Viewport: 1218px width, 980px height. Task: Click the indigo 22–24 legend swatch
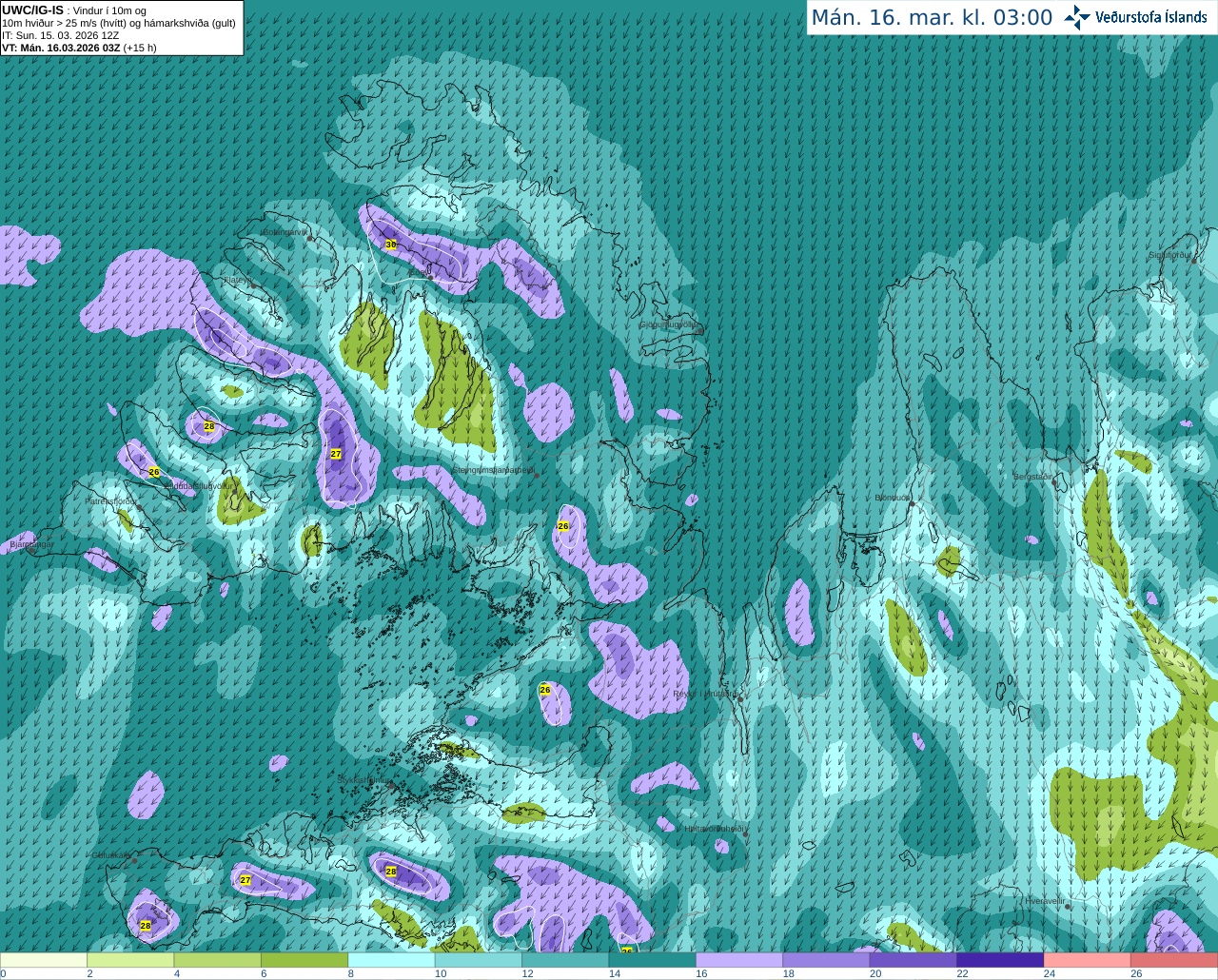1000,960
